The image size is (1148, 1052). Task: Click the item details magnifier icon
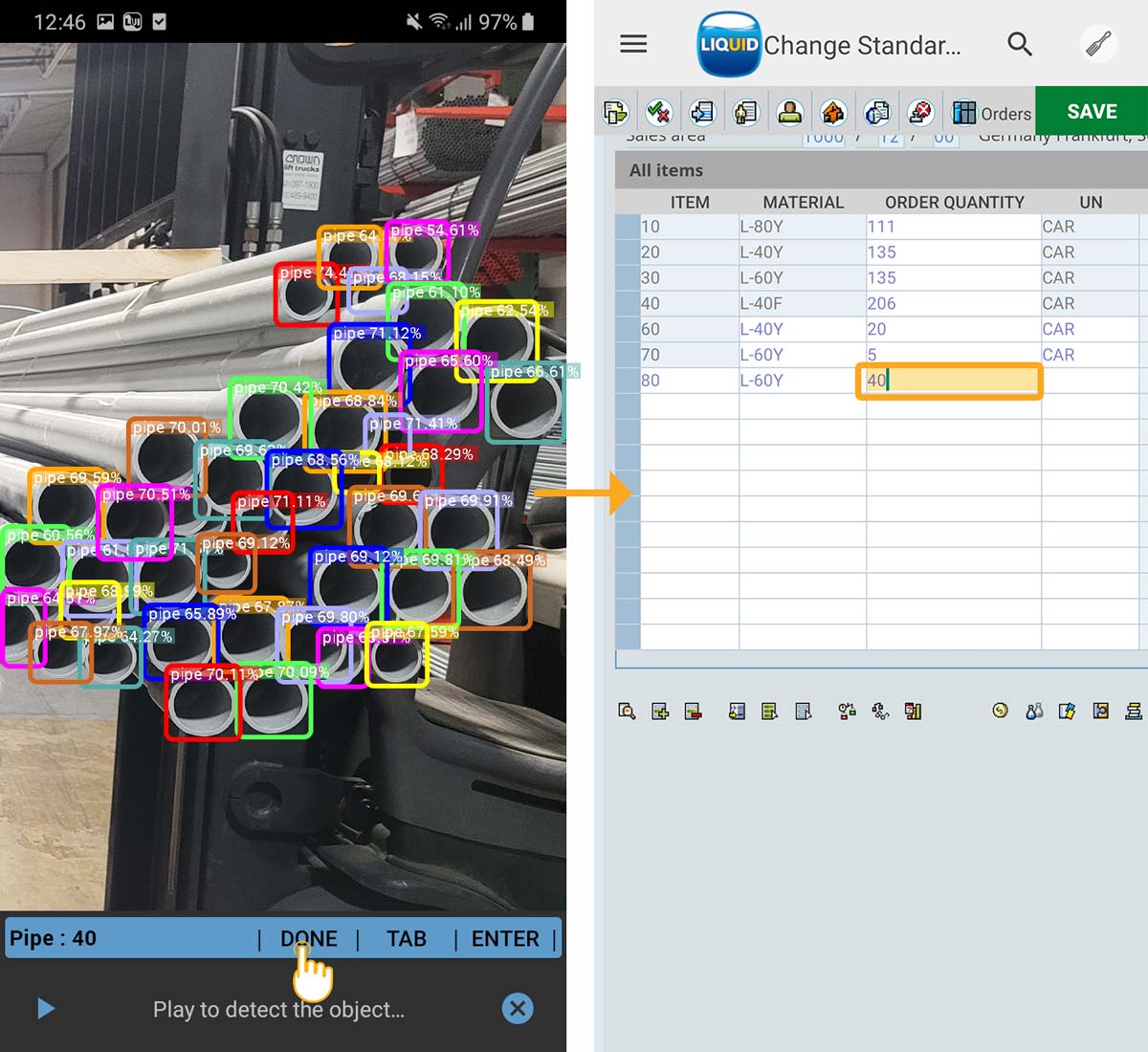[627, 711]
